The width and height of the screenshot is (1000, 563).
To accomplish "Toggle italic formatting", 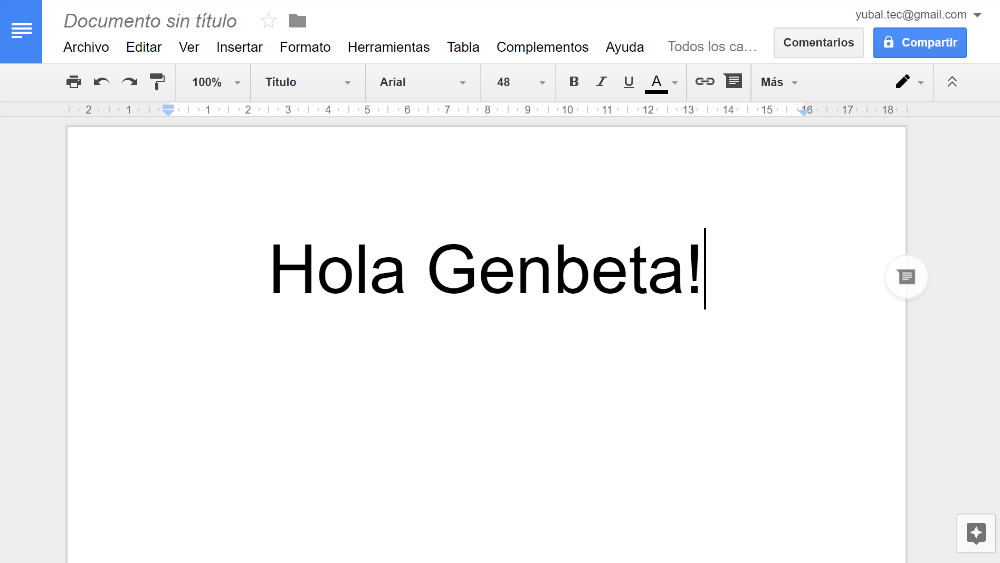I will (601, 82).
